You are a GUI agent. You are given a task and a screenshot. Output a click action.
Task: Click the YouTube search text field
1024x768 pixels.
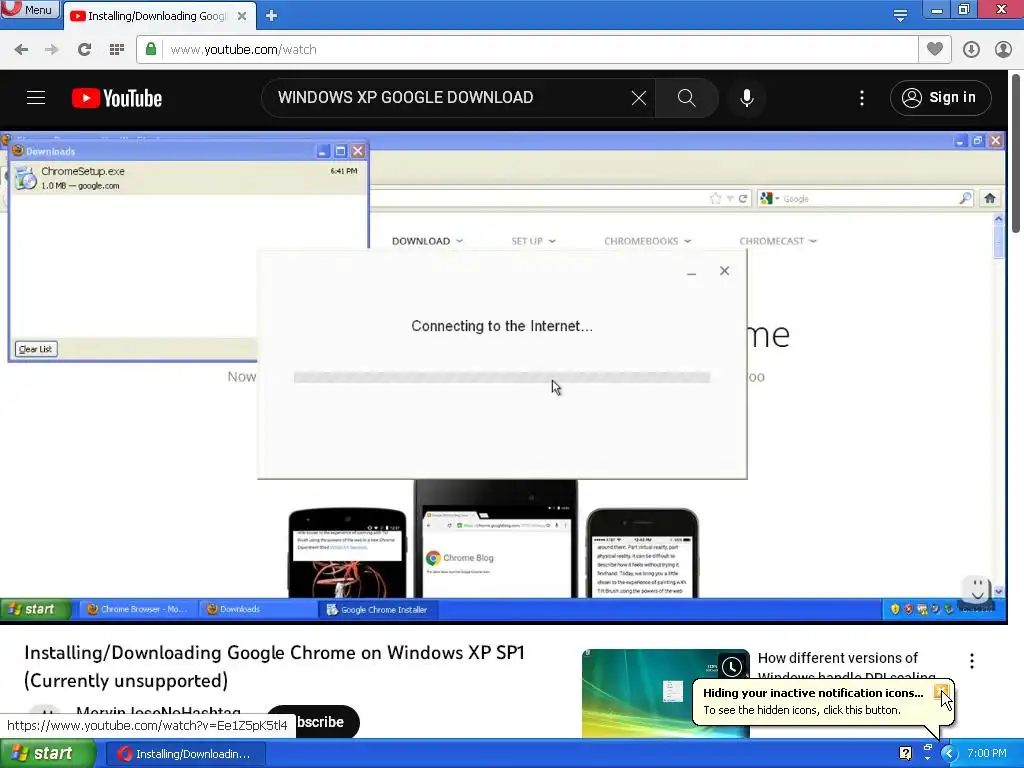point(451,98)
